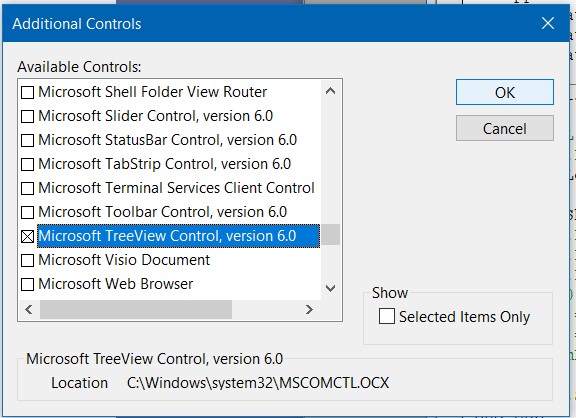Click the Cancel button
Image resolution: width=576 pixels, height=418 pixels.
tap(505, 128)
